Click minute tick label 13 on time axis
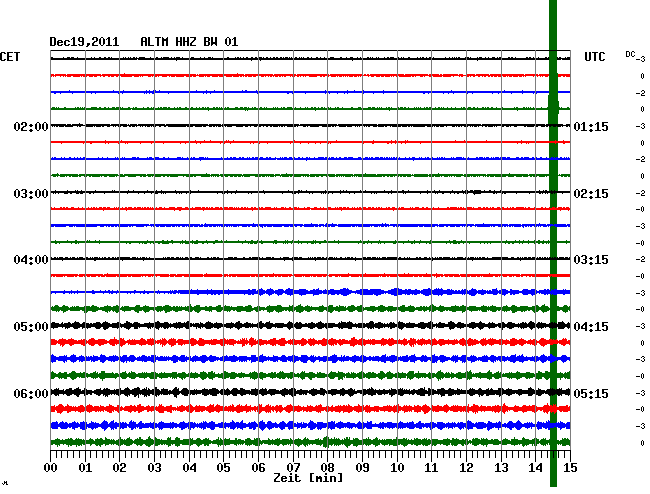Viewport: 650px width, 494px height. click(x=501, y=468)
